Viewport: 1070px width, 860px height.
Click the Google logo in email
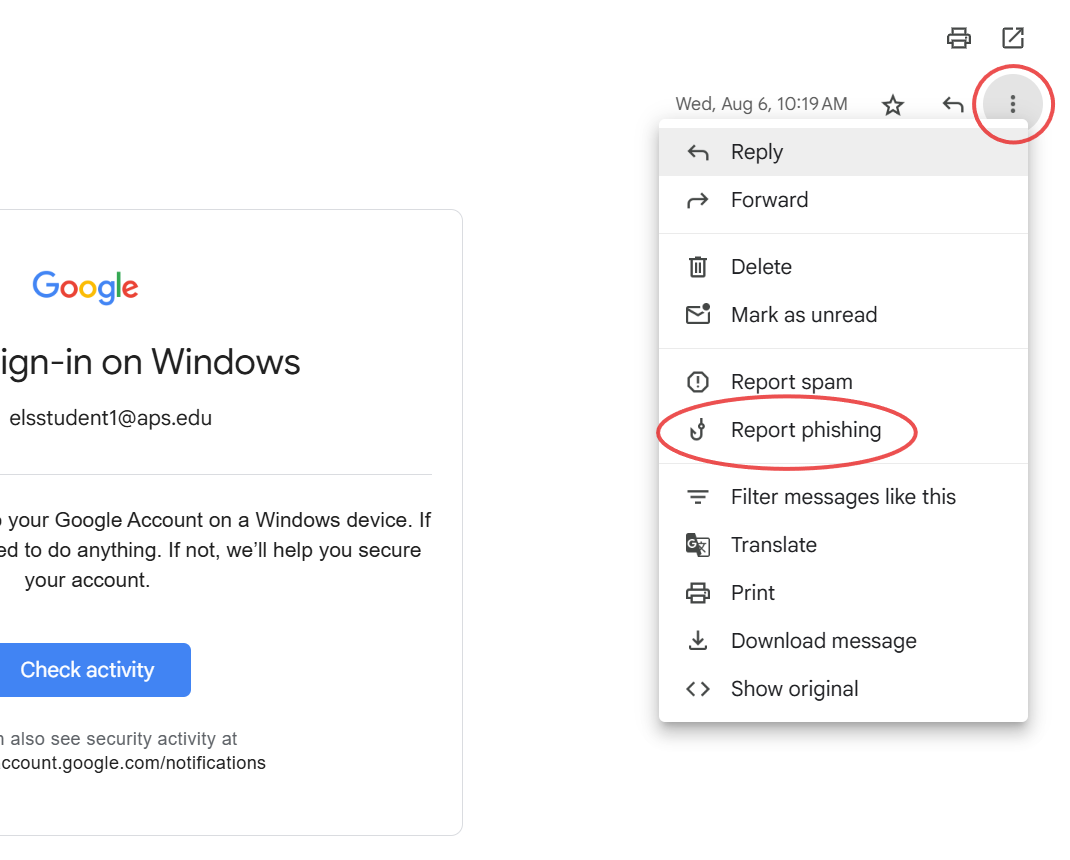coord(85,287)
